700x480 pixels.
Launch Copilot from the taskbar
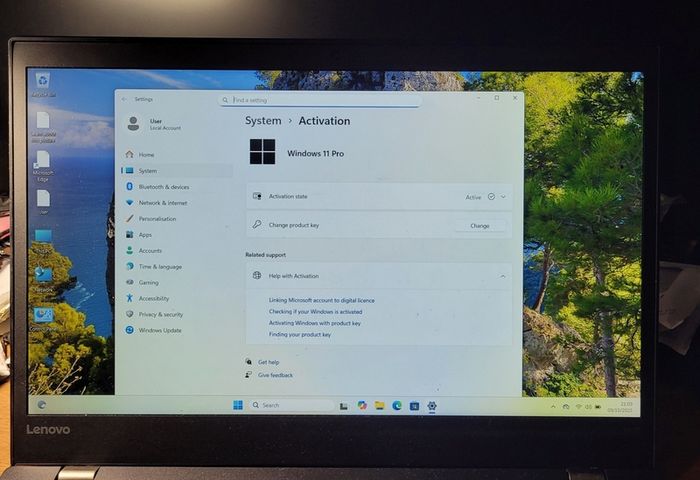[362, 405]
